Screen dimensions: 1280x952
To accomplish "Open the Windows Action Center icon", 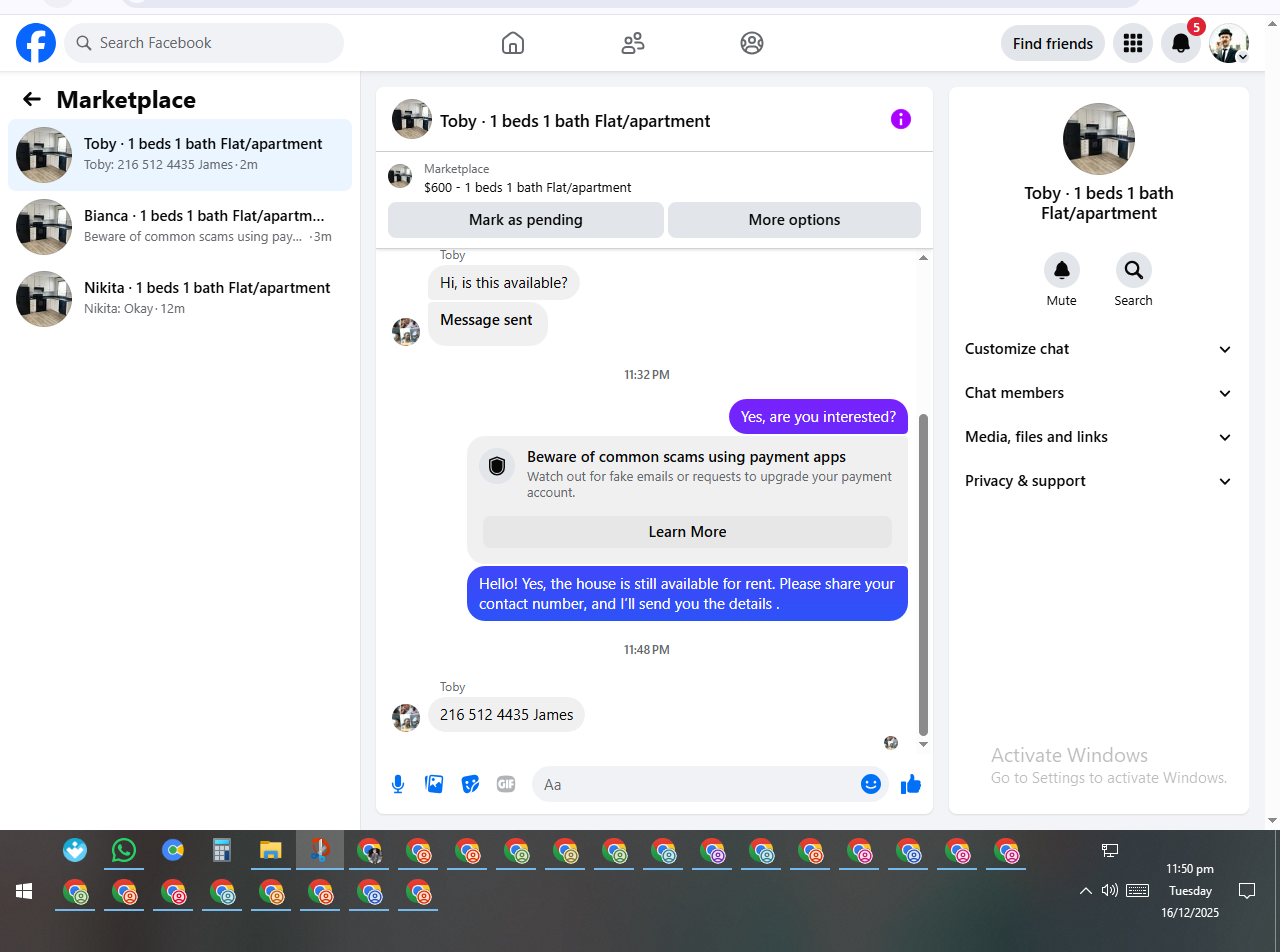I will pos(1247,890).
